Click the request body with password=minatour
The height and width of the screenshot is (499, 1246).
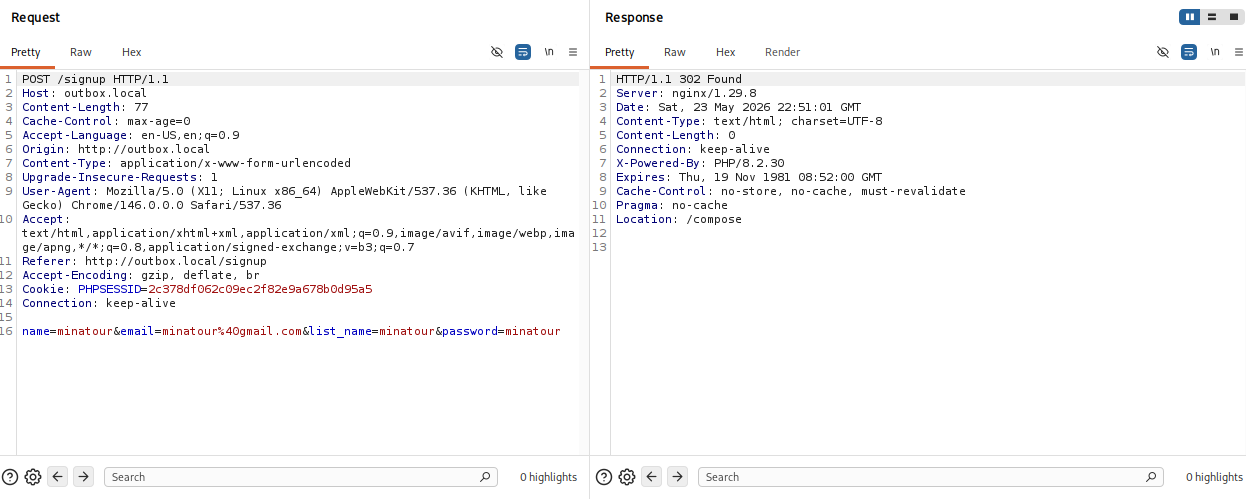coord(291,331)
